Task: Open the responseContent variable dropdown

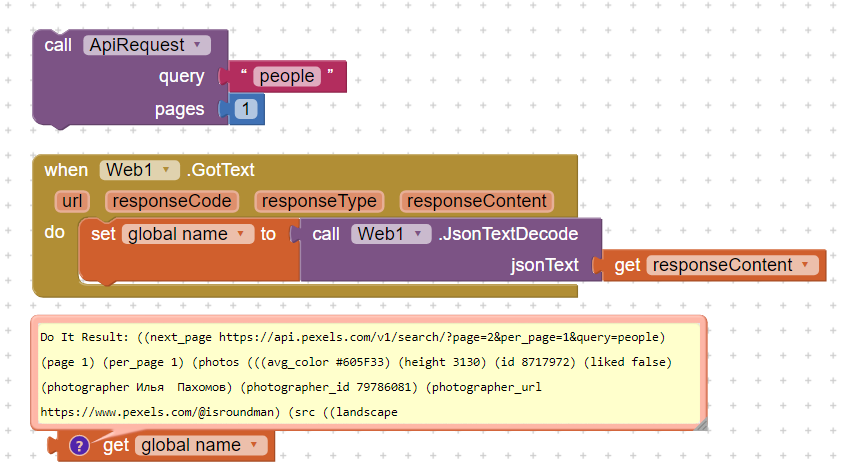Action: click(x=805, y=265)
